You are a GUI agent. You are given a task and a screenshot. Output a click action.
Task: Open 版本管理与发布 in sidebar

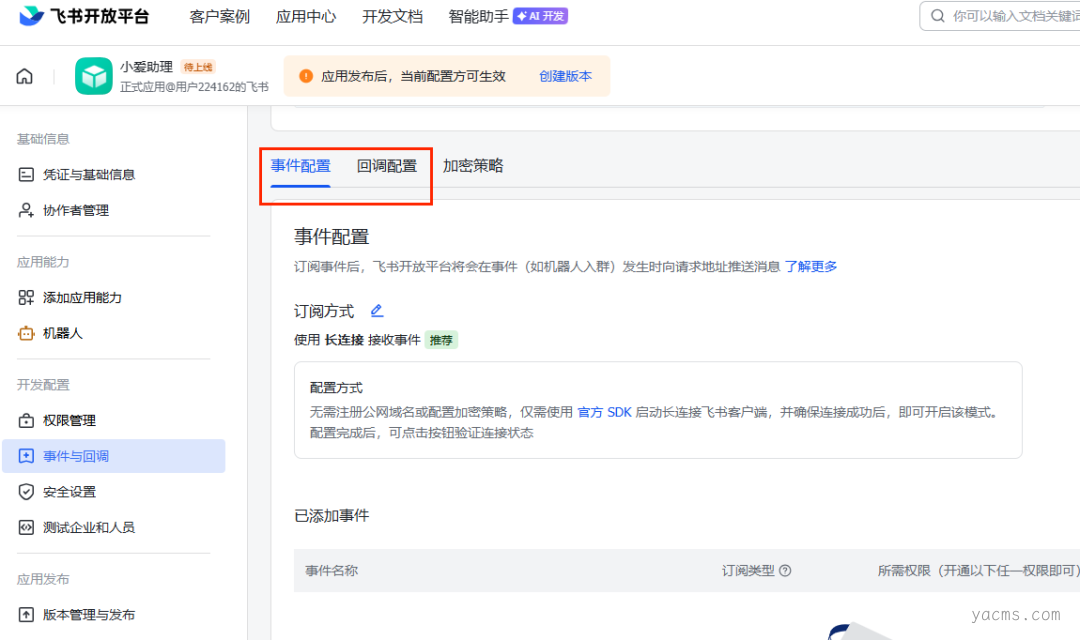click(88, 615)
